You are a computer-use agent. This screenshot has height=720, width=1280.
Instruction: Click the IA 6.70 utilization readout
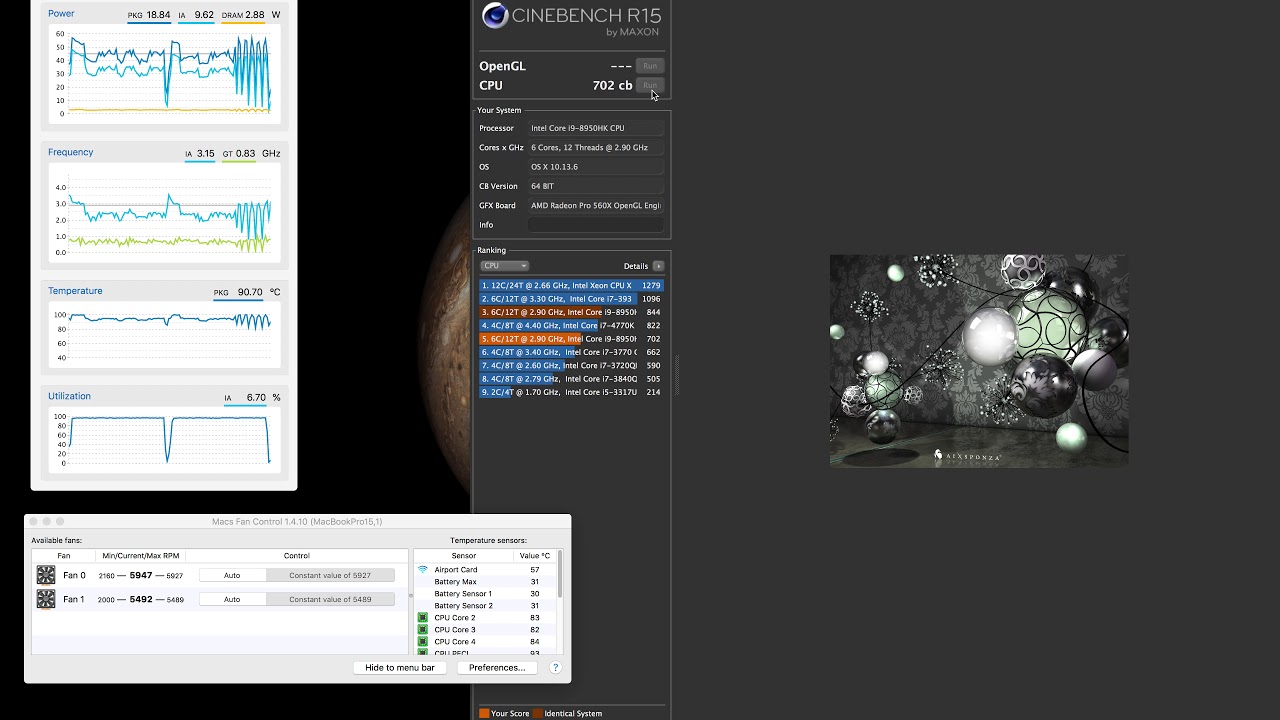coord(245,398)
